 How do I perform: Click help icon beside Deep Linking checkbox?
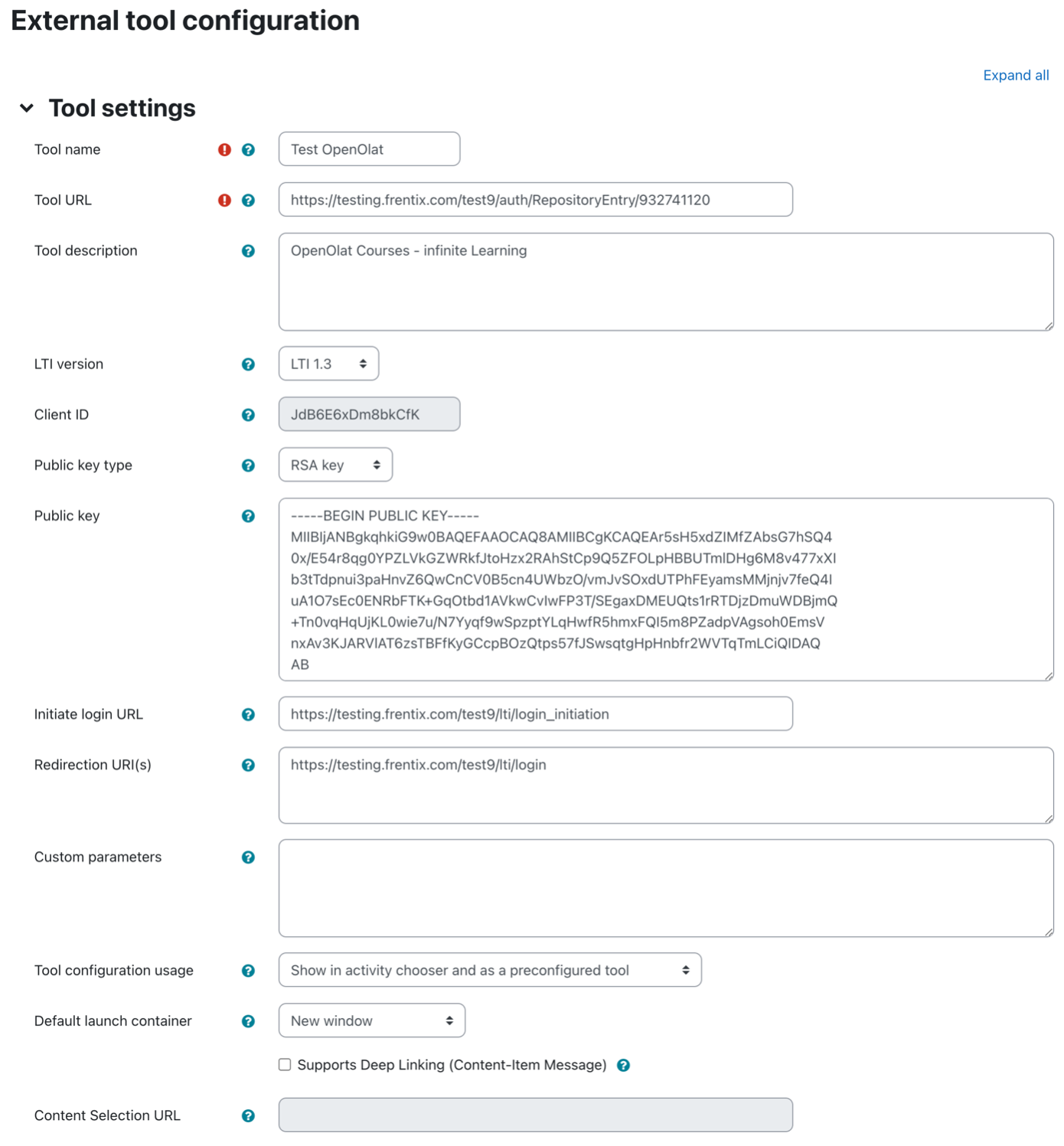tap(624, 1066)
